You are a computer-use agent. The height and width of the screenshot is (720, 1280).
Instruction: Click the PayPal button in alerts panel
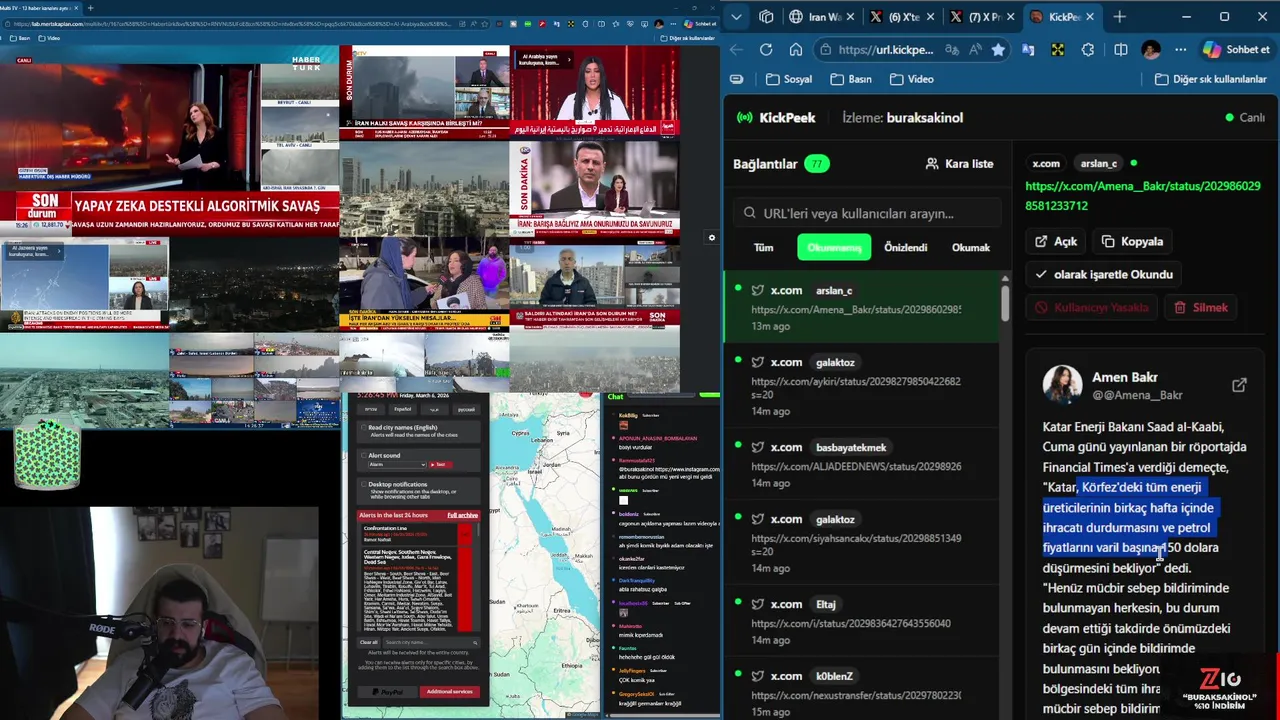387,691
